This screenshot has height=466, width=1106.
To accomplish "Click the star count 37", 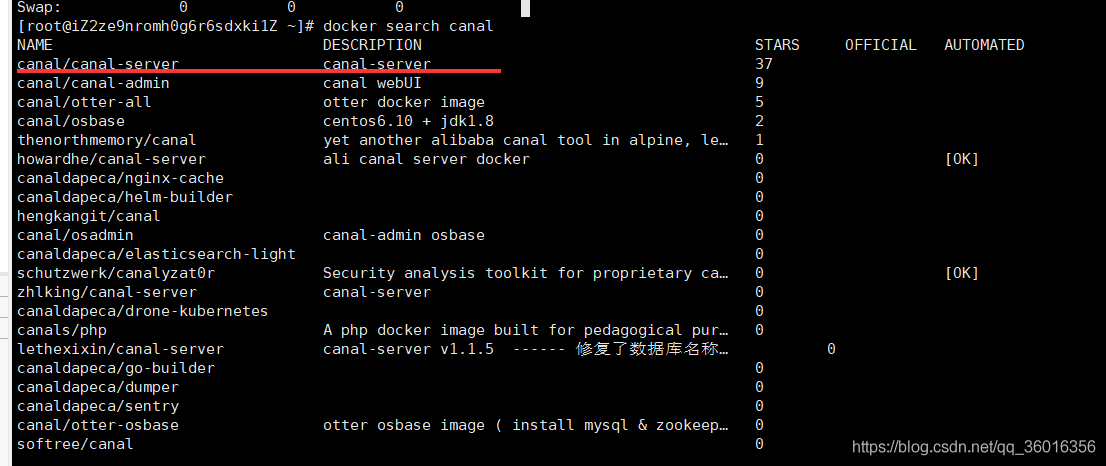I will click(x=764, y=64).
